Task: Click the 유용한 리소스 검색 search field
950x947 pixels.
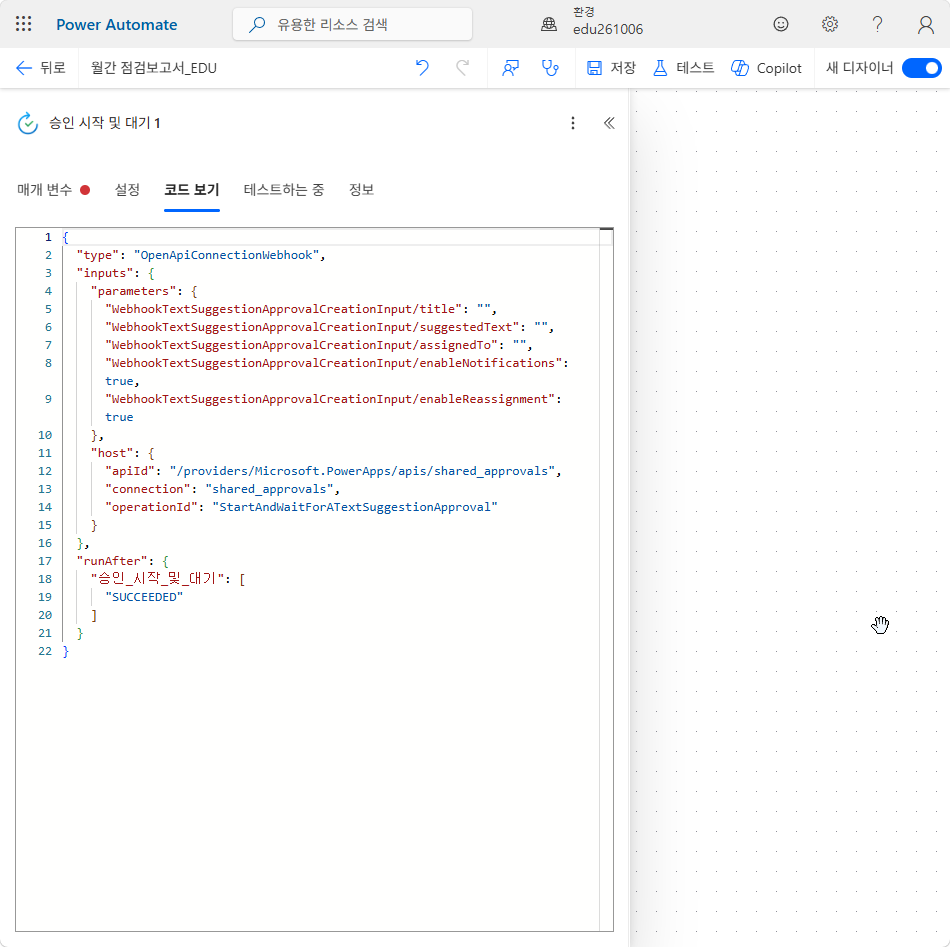Action: [353, 24]
